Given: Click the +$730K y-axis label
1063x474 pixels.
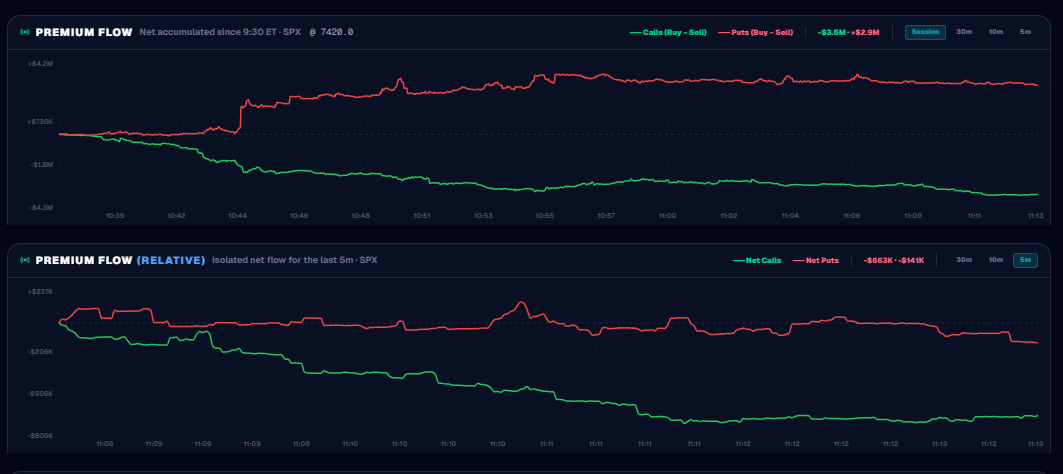Looking at the screenshot, I should click(41, 121).
